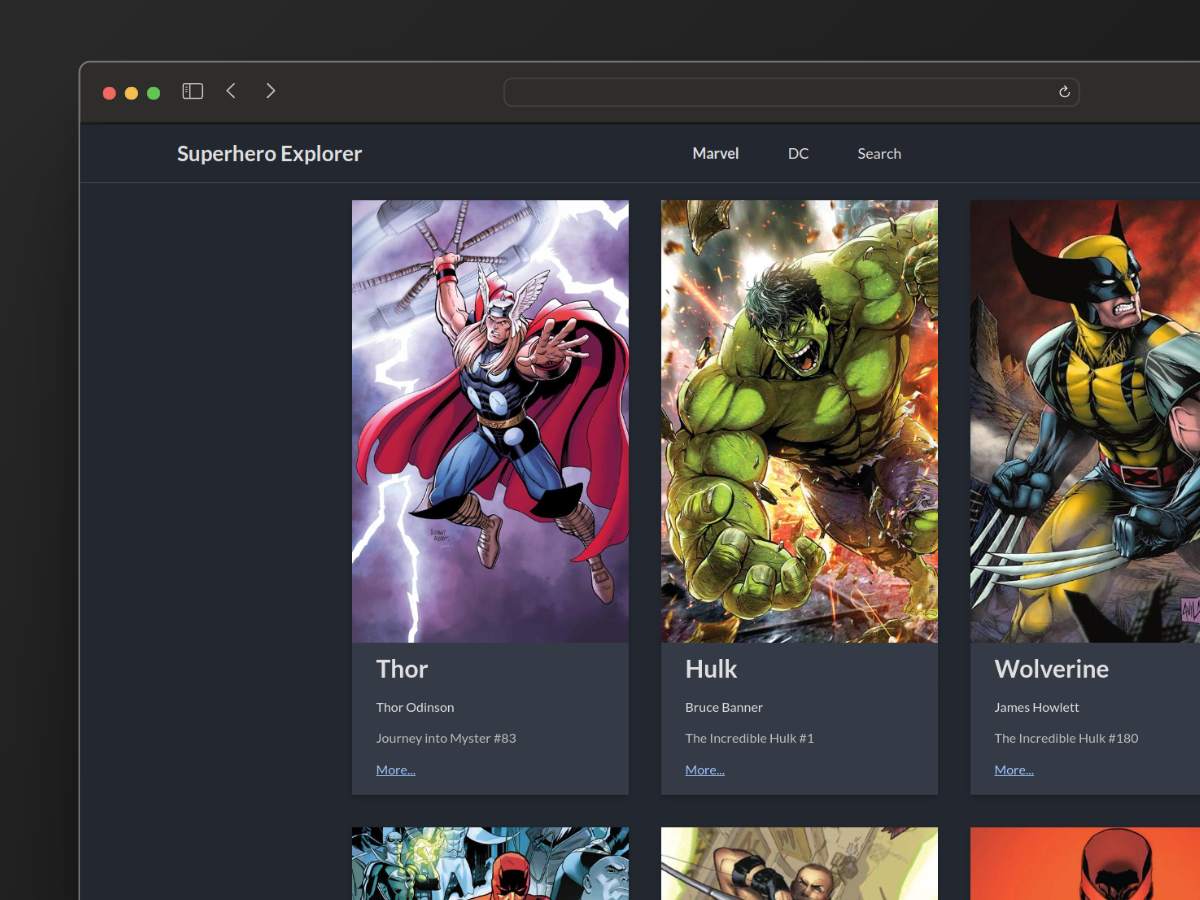The height and width of the screenshot is (900, 1200).
Task: Open the Search nav item
Action: (x=879, y=153)
